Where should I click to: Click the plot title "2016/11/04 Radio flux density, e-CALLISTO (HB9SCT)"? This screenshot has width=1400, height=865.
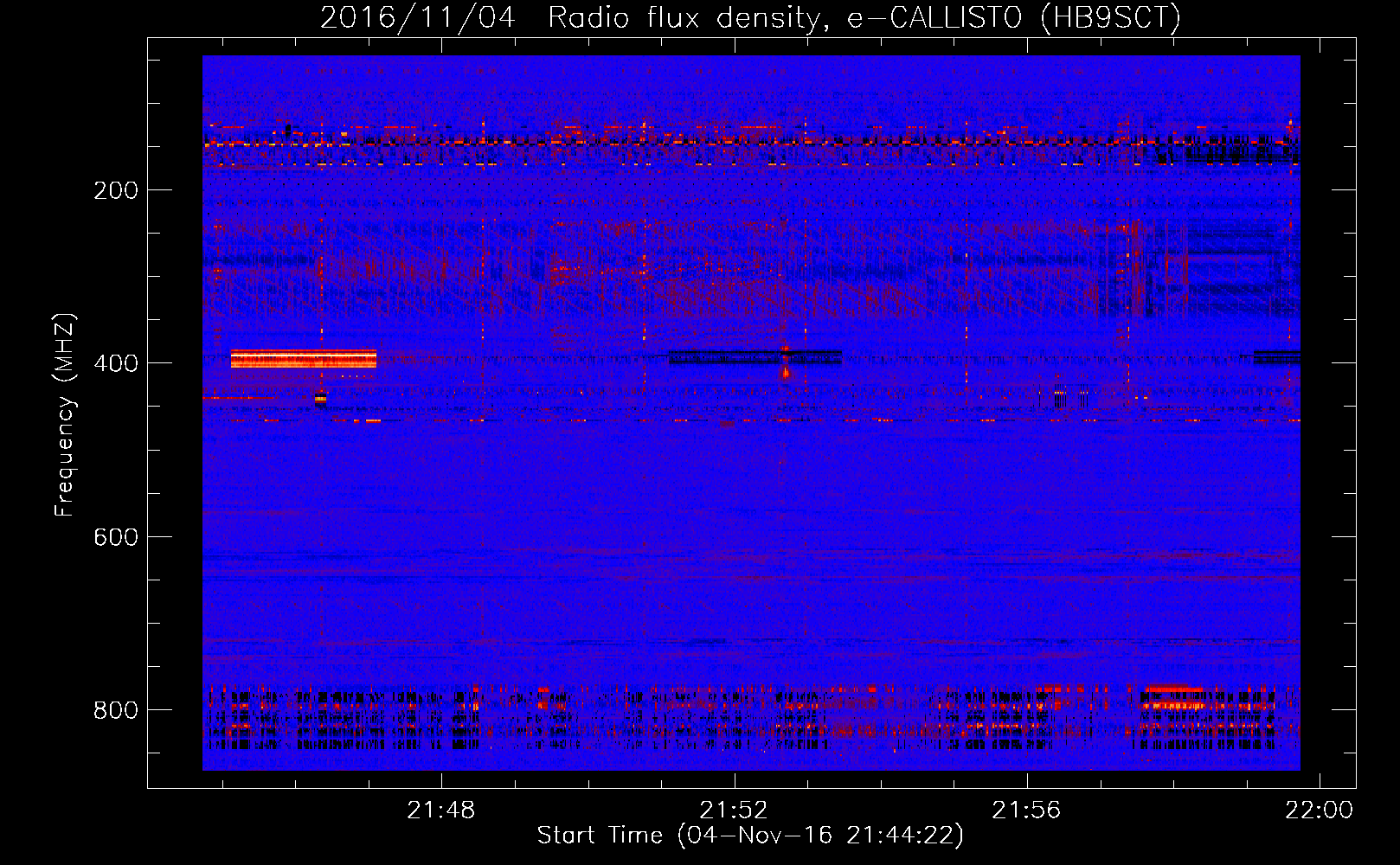(750, 17)
